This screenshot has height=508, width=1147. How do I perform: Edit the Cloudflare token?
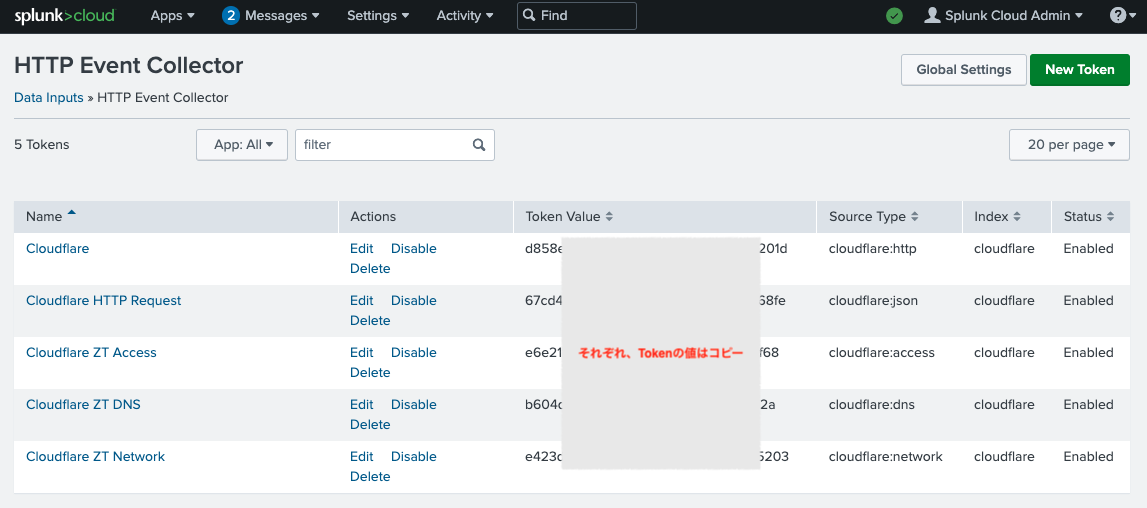[362, 249]
